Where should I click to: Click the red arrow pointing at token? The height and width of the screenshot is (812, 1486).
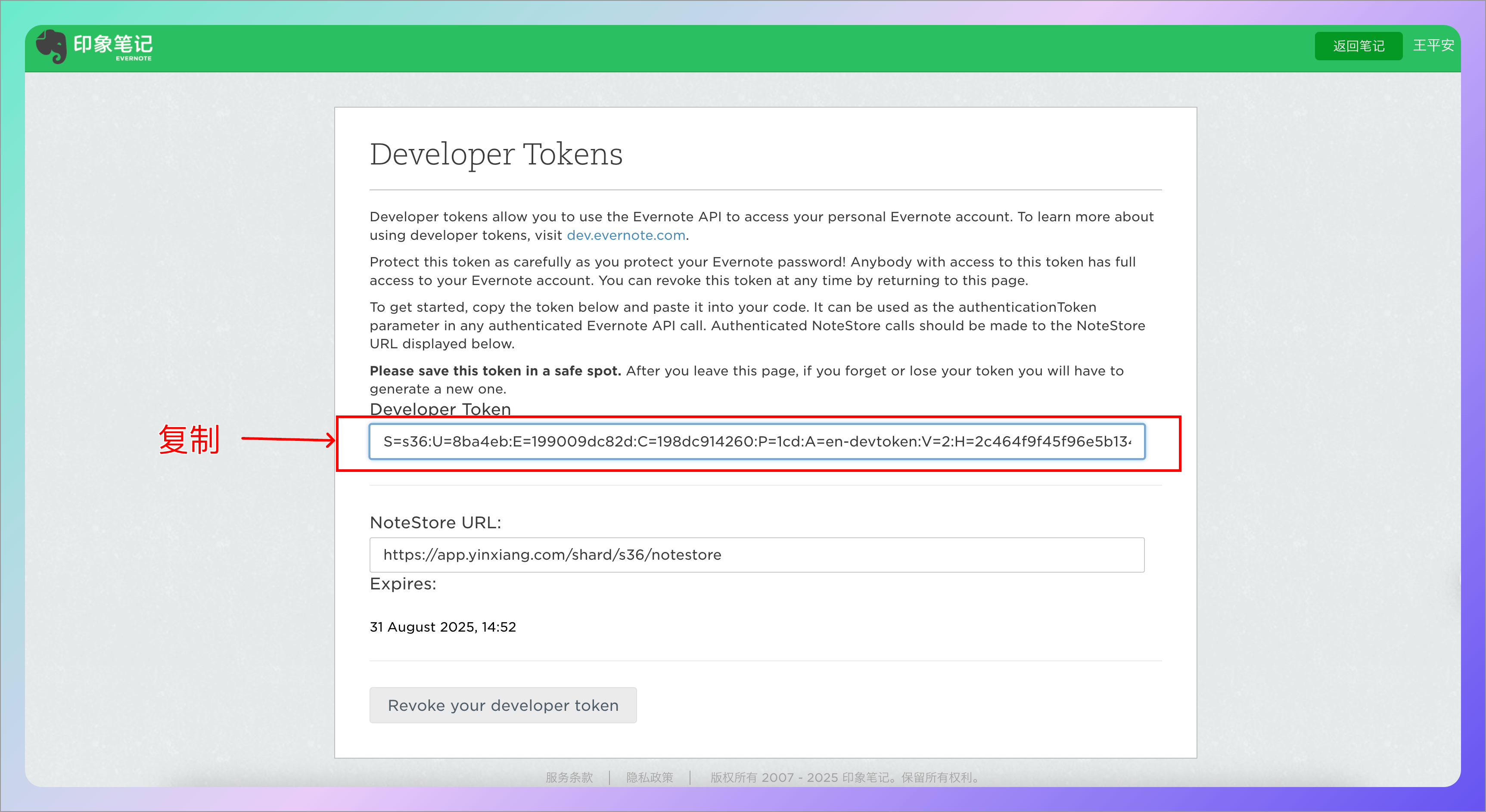(288, 440)
